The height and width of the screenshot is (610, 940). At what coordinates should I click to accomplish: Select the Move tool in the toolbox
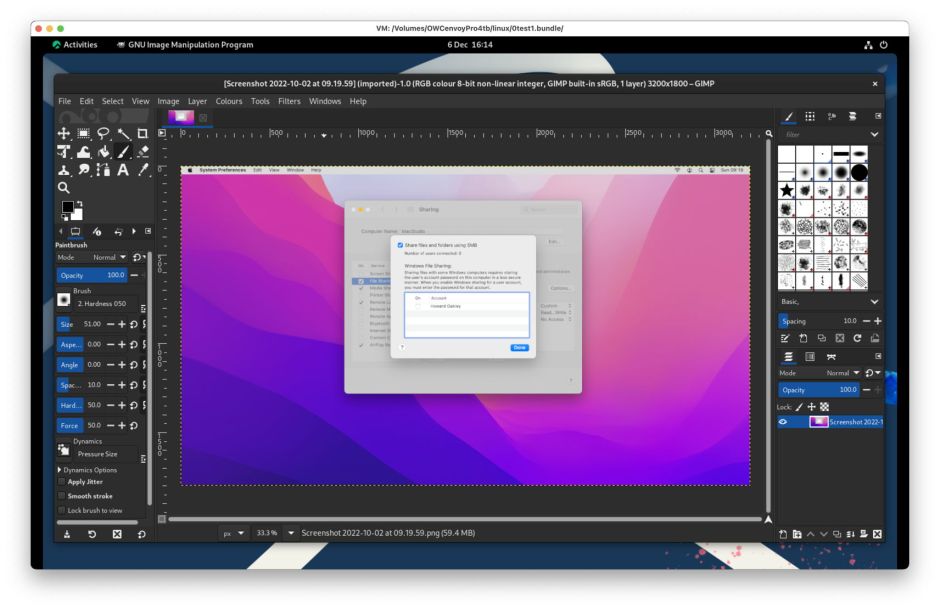click(x=64, y=133)
